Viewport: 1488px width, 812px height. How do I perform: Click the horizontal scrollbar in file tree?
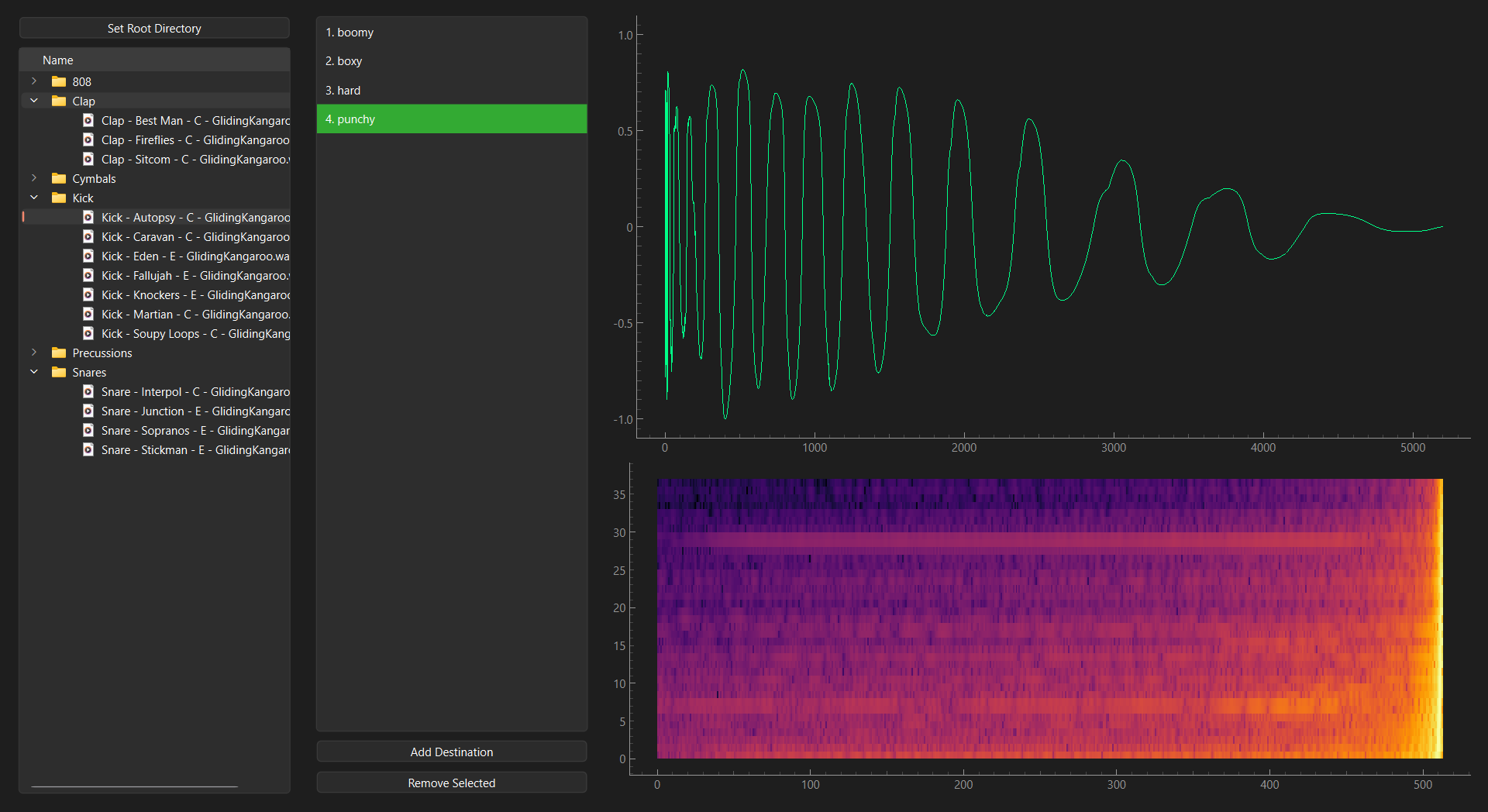(134, 786)
